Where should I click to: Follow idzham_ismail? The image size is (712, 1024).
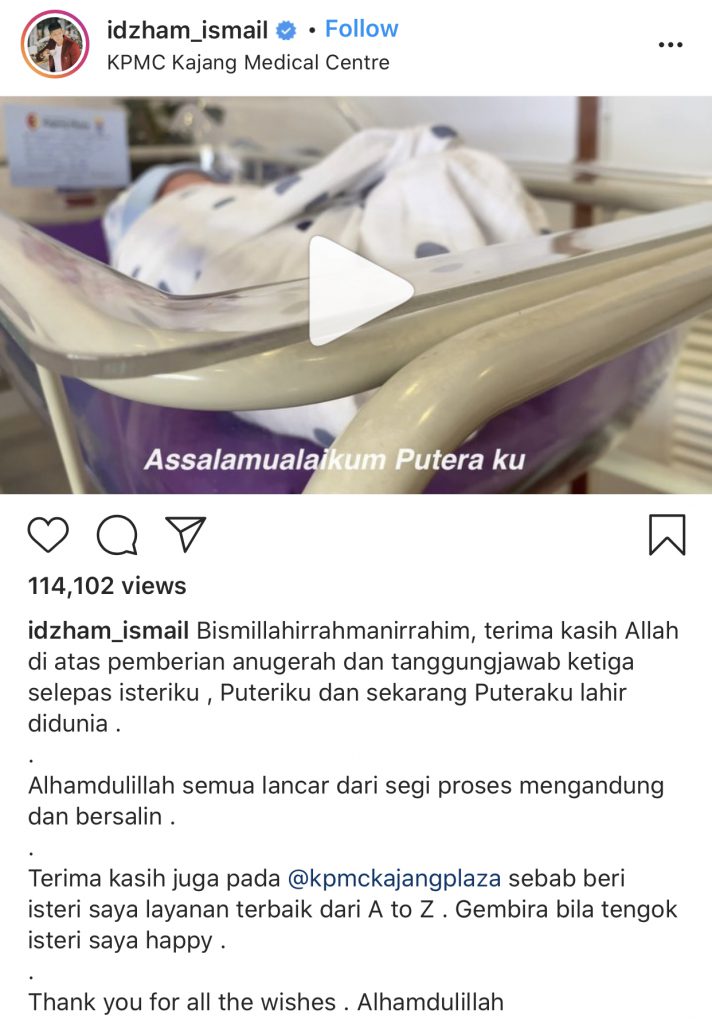361,29
